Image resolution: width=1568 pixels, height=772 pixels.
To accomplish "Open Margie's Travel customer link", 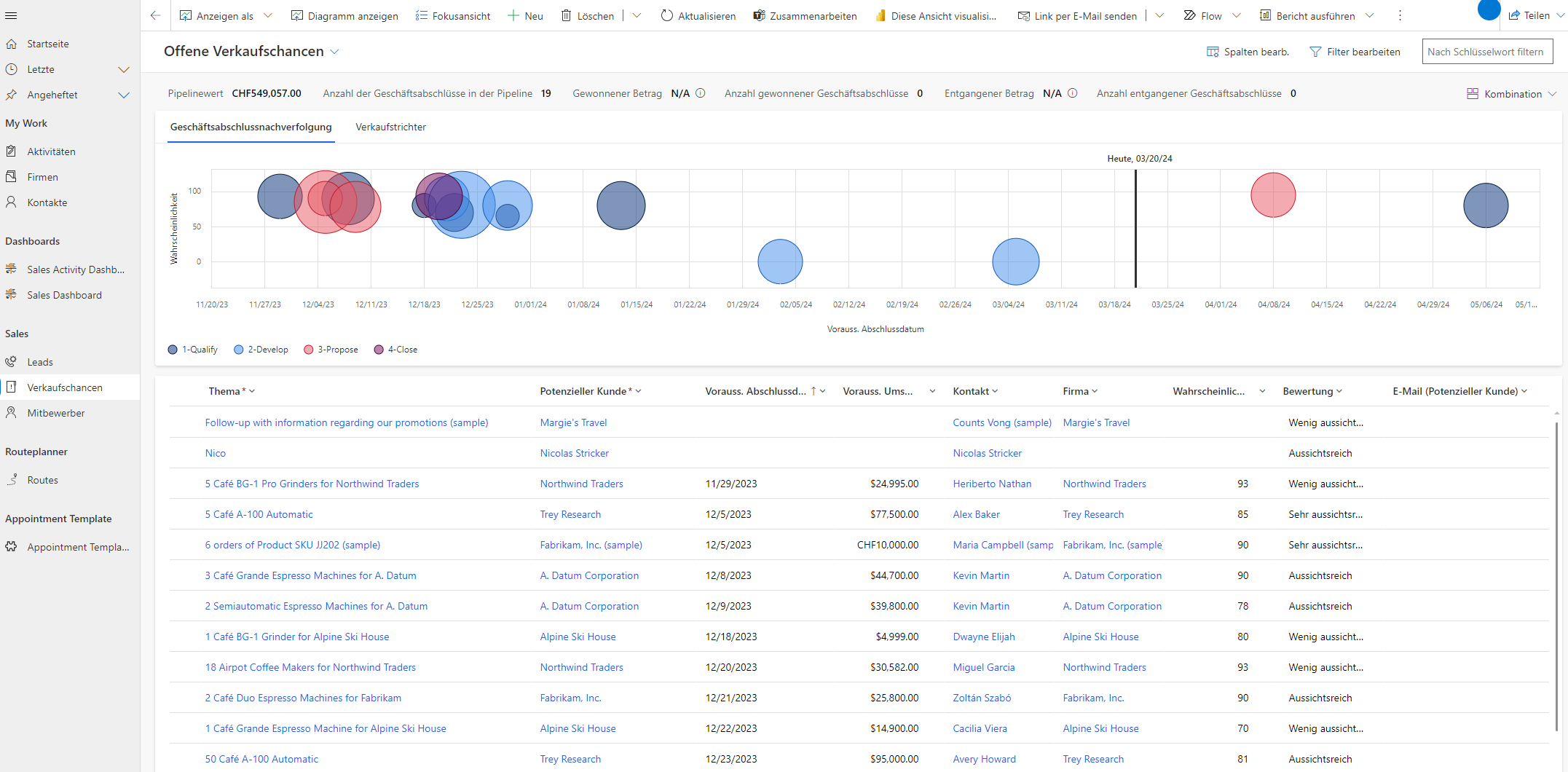I will coord(573,422).
